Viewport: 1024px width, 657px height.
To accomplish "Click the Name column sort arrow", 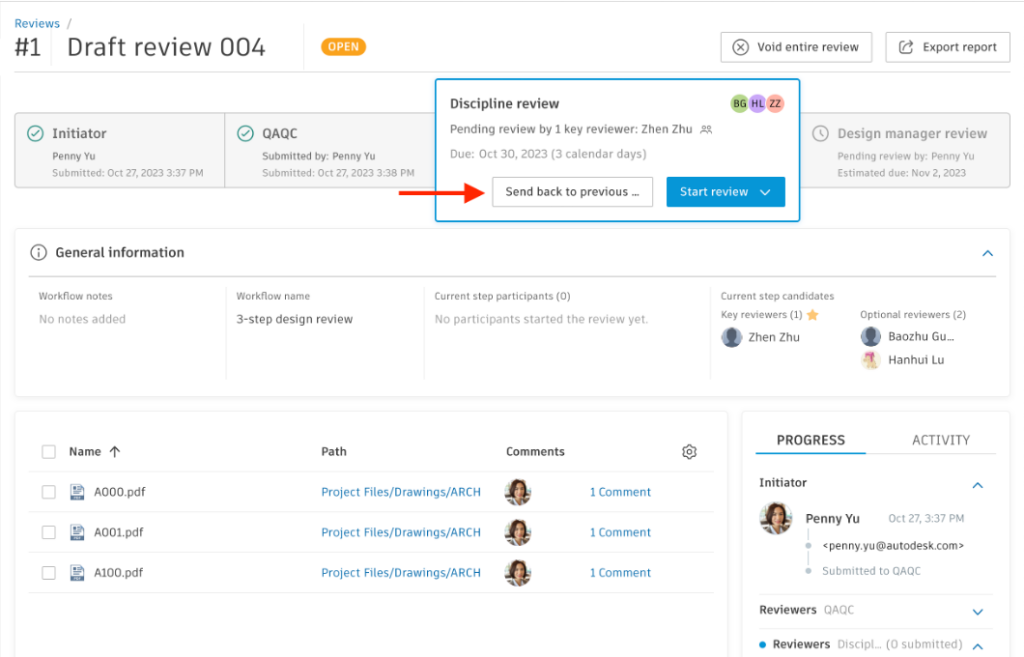I will pyautogui.click(x=115, y=452).
